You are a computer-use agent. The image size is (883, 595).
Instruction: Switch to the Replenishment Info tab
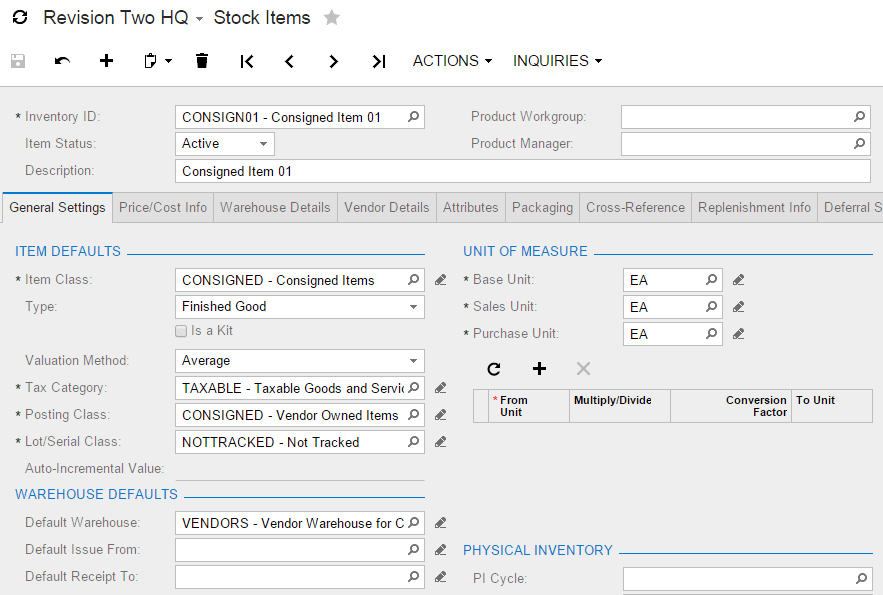(x=754, y=208)
